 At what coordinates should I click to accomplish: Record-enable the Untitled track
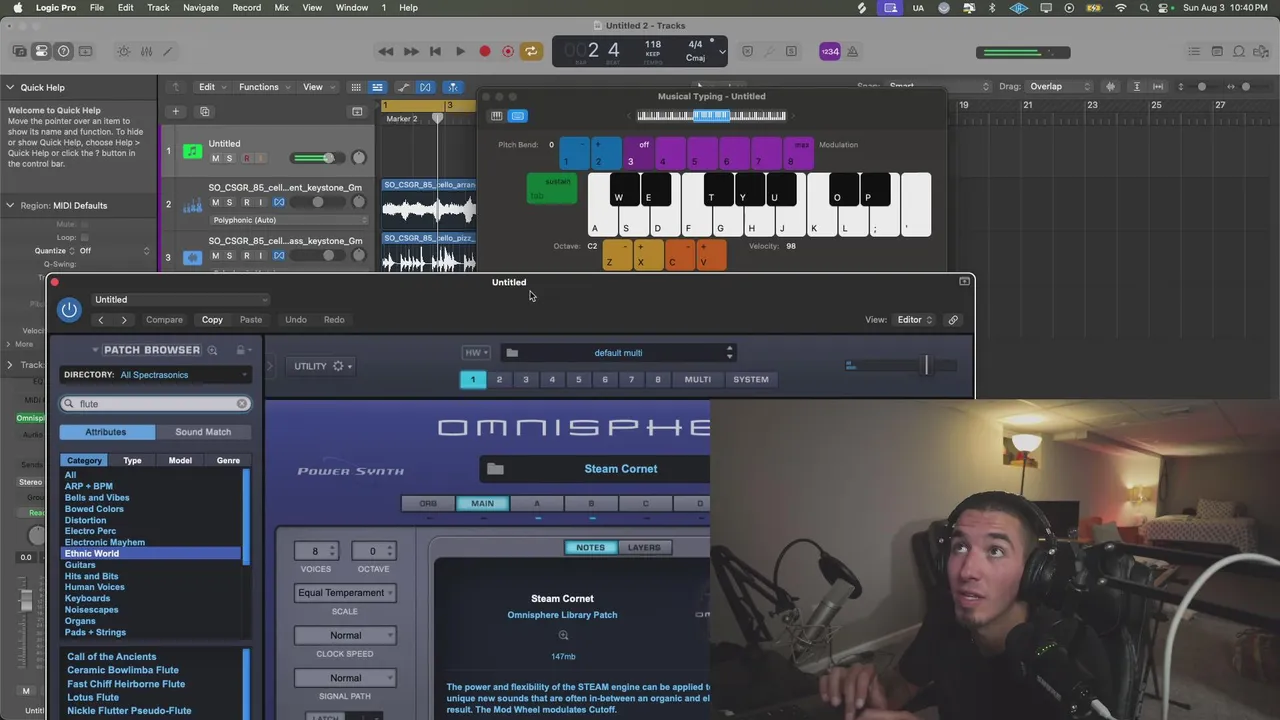[x=246, y=158]
